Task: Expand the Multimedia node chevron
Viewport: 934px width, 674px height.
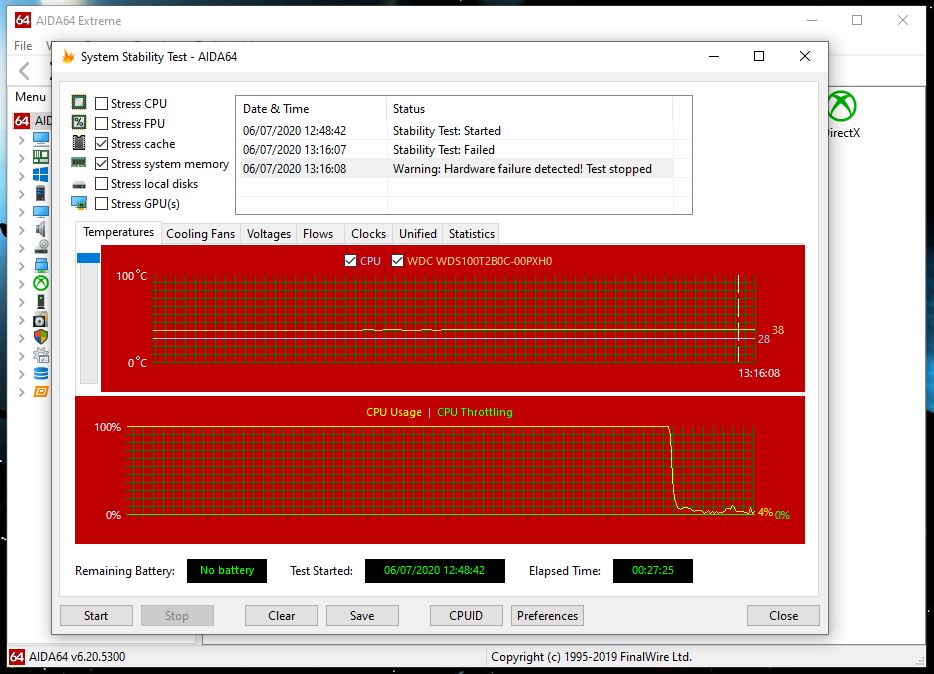Action: [x=21, y=230]
